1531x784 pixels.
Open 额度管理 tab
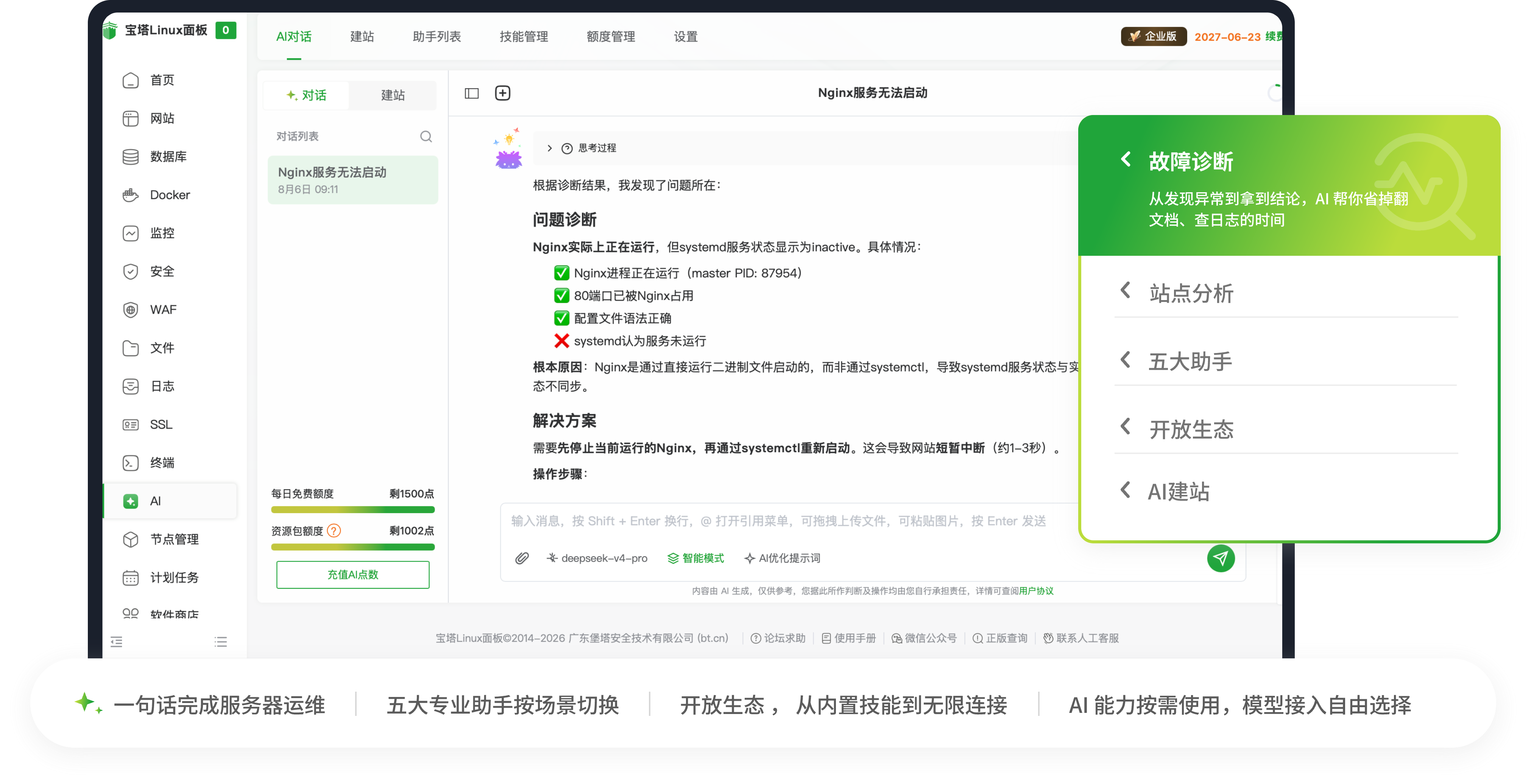click(611, 37)
